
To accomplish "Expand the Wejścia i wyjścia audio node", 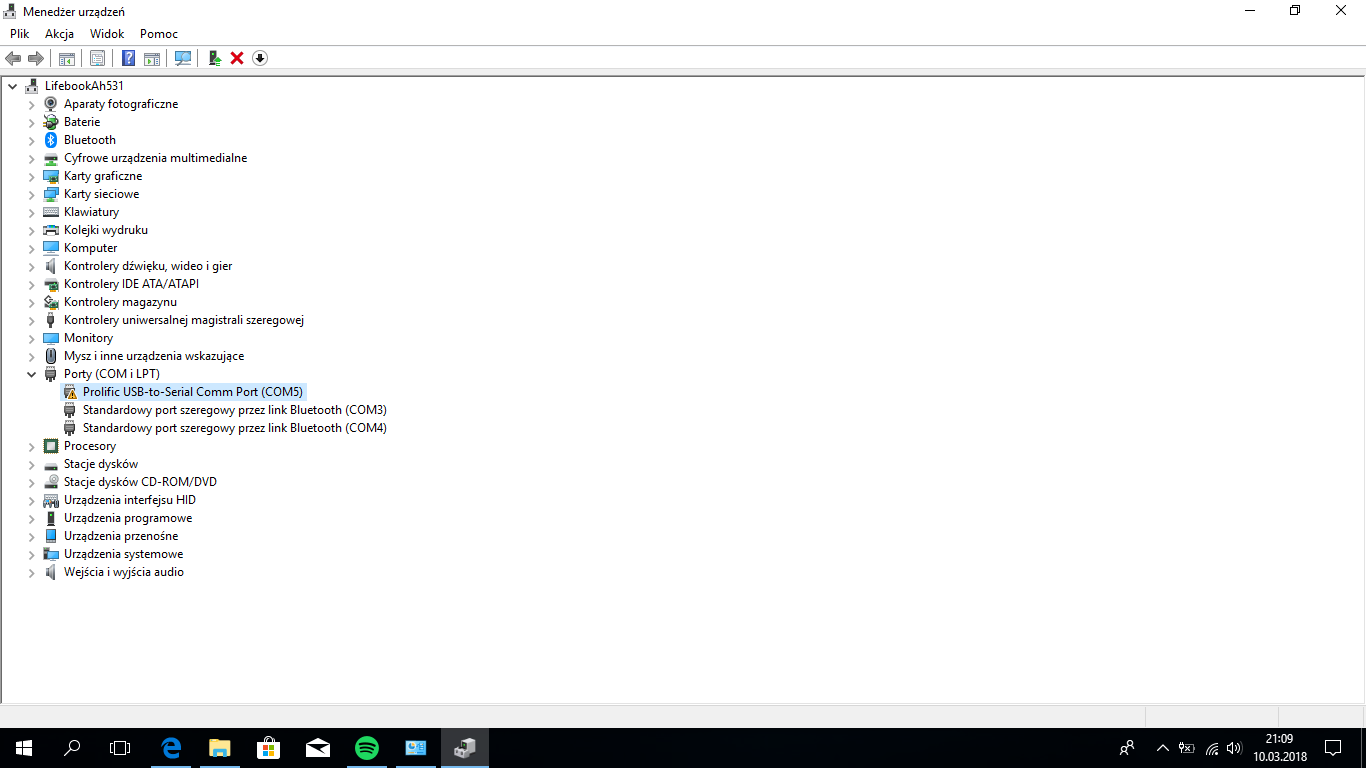I will pyautogui.click(x=32, y=572).
